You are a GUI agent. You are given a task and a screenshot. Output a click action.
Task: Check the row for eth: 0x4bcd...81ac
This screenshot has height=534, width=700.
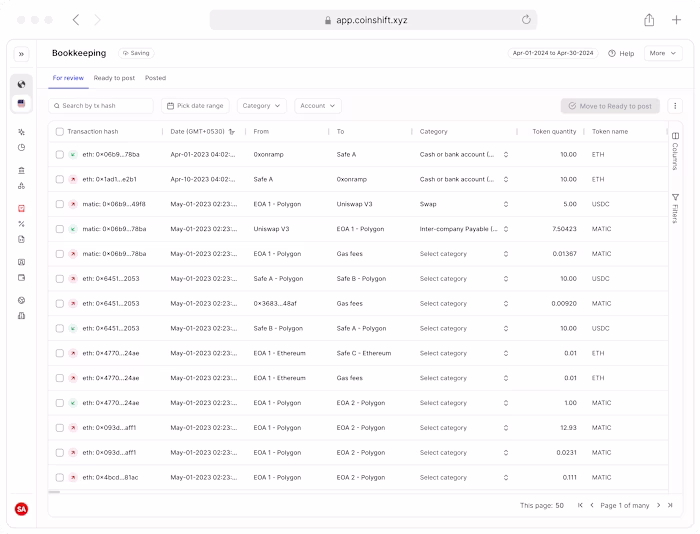point(60,478)
